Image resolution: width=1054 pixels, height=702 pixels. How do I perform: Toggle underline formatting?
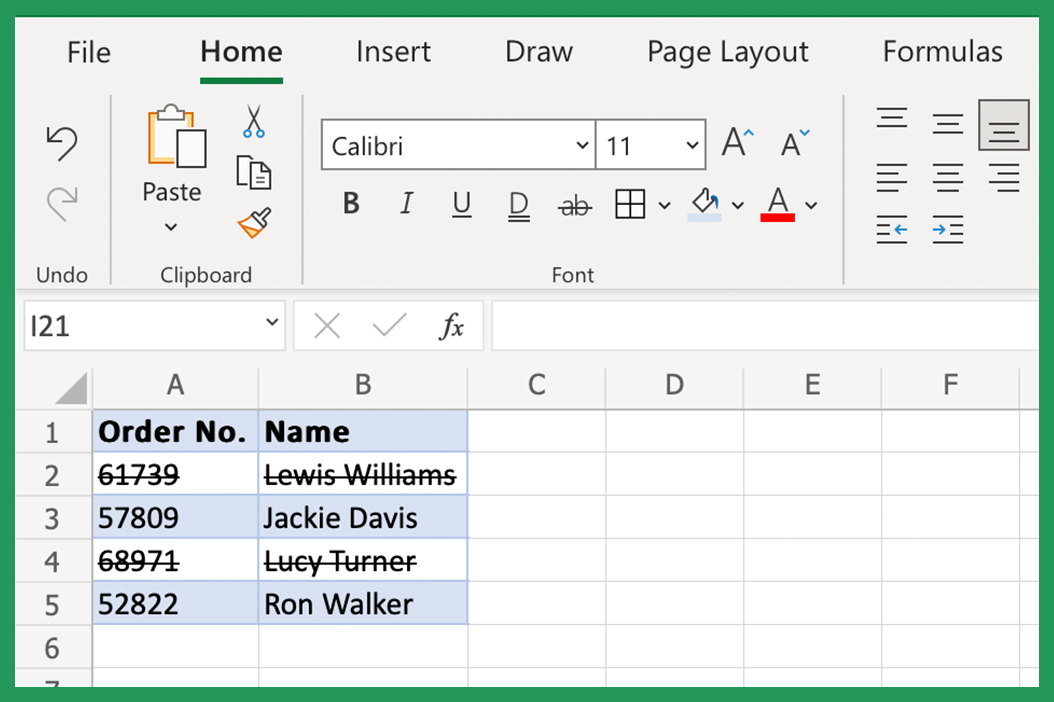coord(461,203)
